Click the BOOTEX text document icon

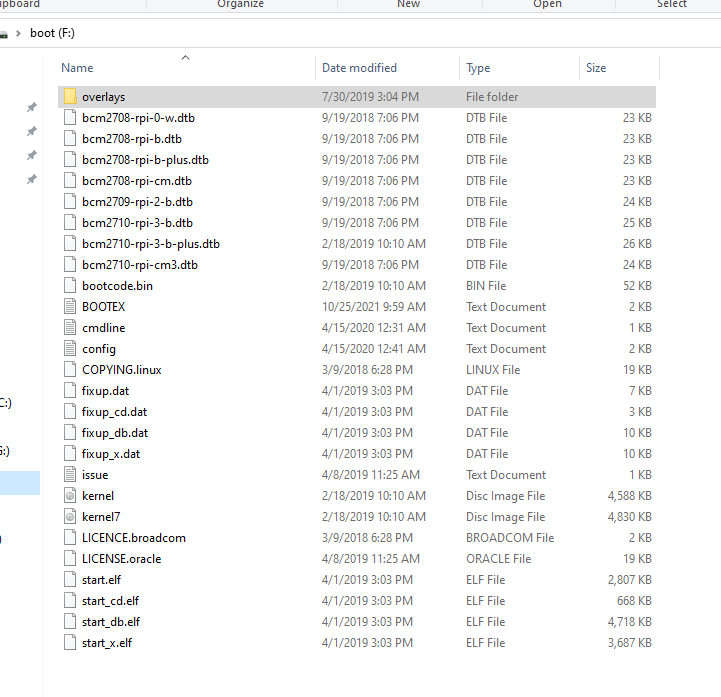tap(69, 307)
